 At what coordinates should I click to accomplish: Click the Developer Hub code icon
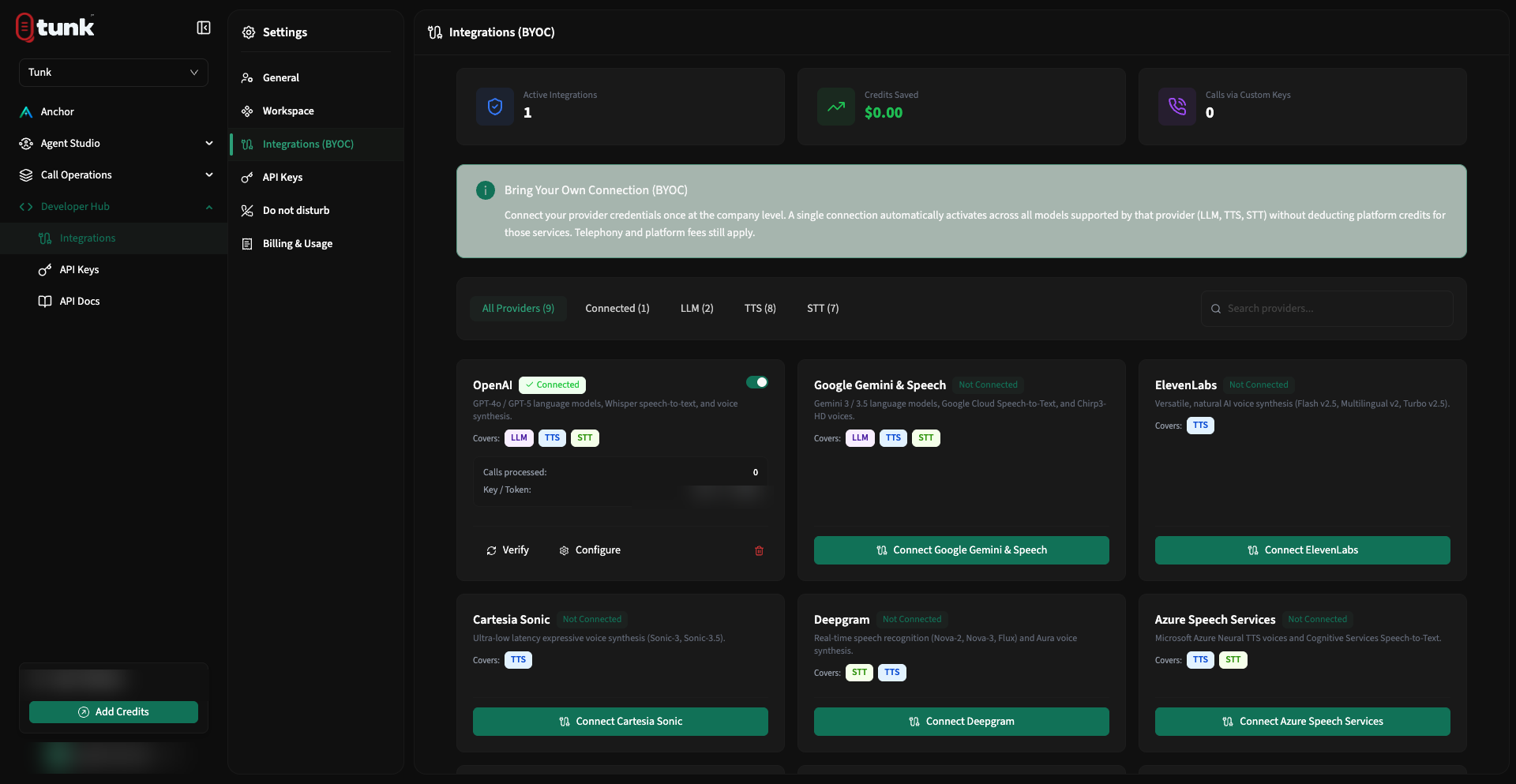click(26, 207)
